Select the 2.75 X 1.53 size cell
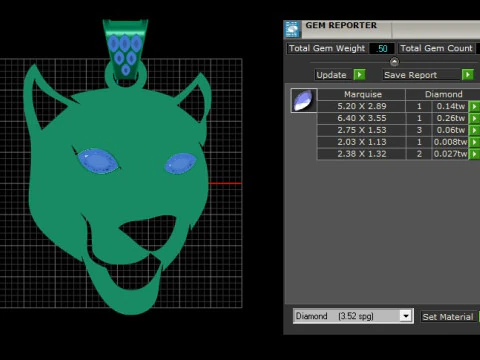 pos(362,130)
